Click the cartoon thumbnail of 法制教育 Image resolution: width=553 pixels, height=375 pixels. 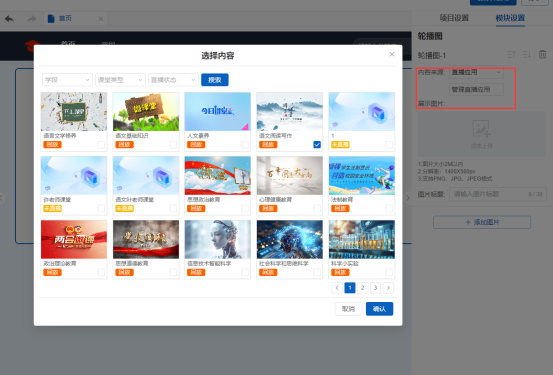click(362, 176)
